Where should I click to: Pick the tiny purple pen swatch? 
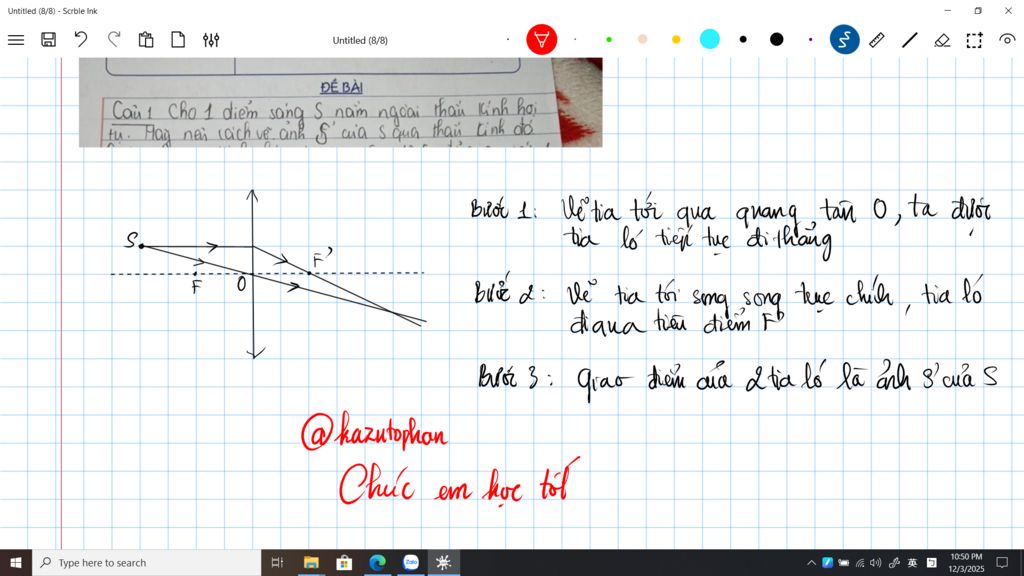810,40
